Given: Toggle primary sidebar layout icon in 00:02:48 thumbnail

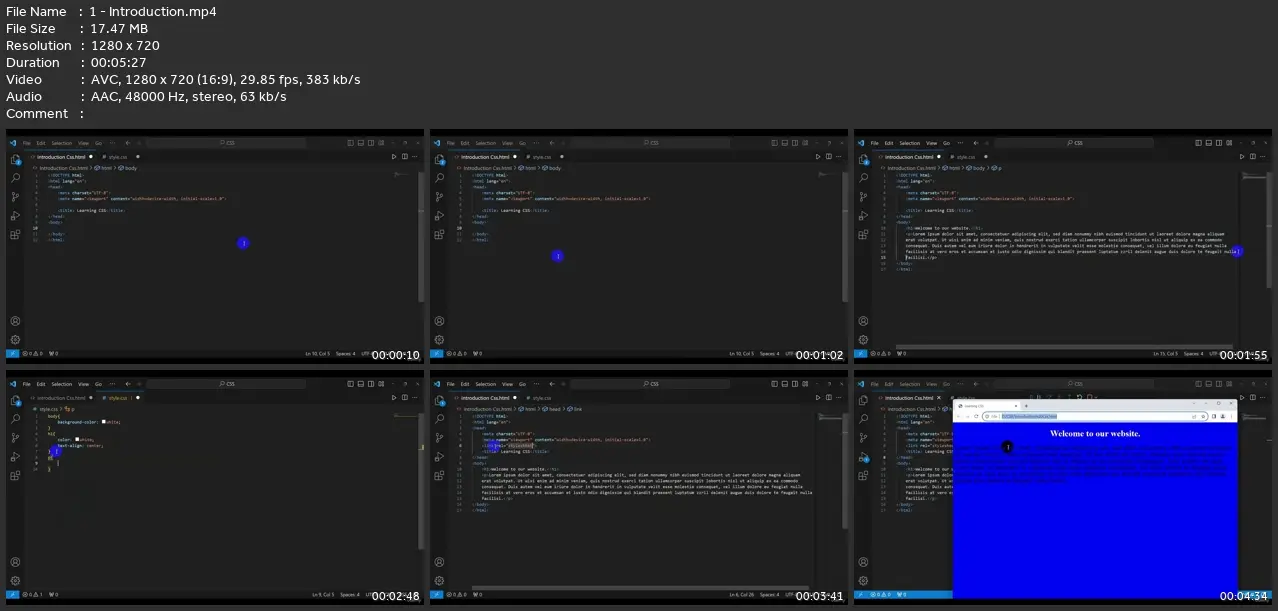Looking at the screenshot, I should (x=350, y=384).
